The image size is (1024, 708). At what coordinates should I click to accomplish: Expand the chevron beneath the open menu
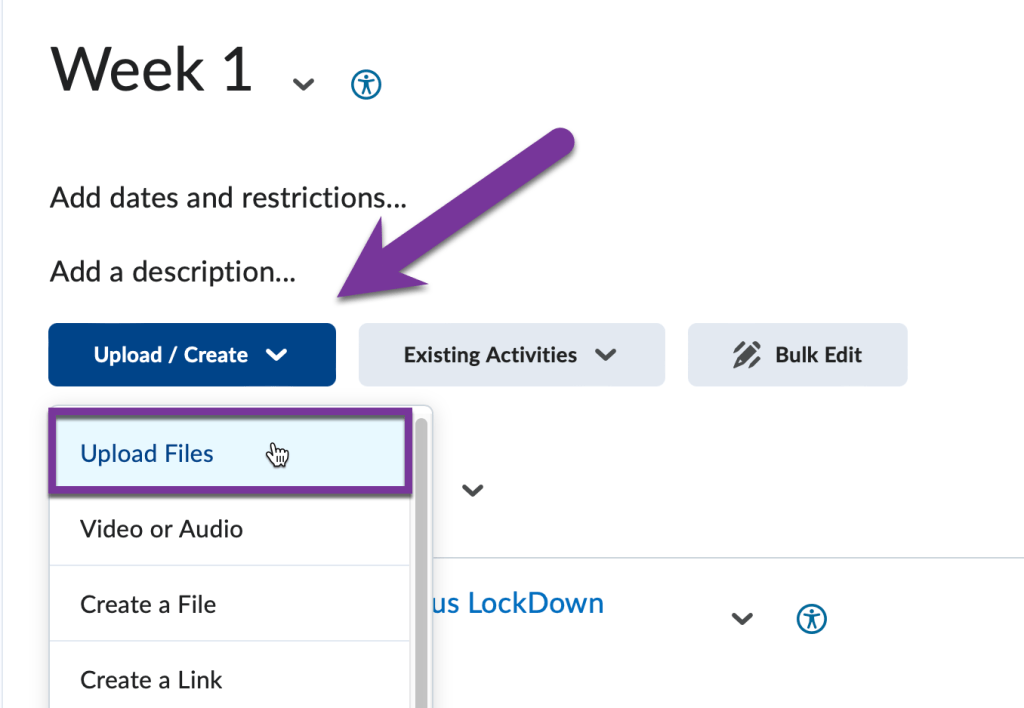coord(473,490)
